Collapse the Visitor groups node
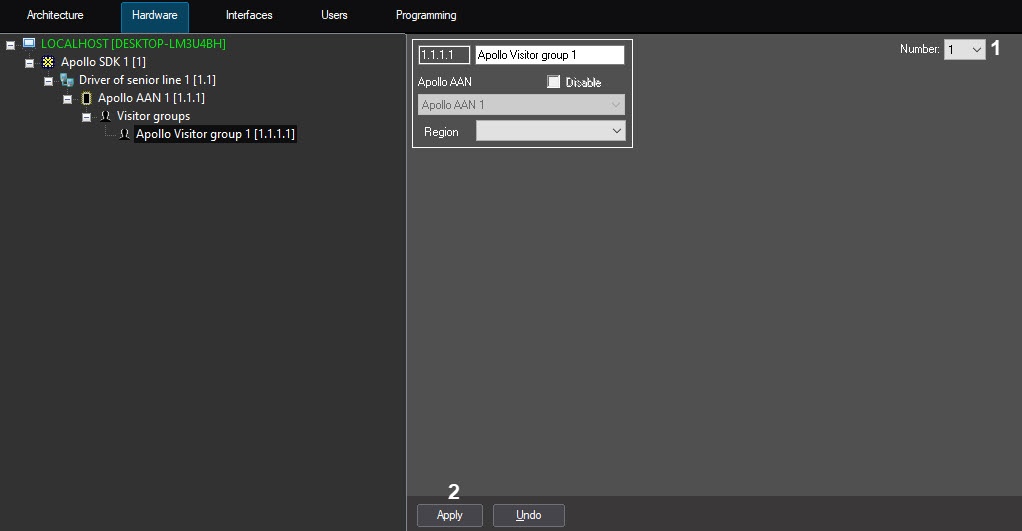1022x531 pixels. pyautogui.click(x=86, y=117)
